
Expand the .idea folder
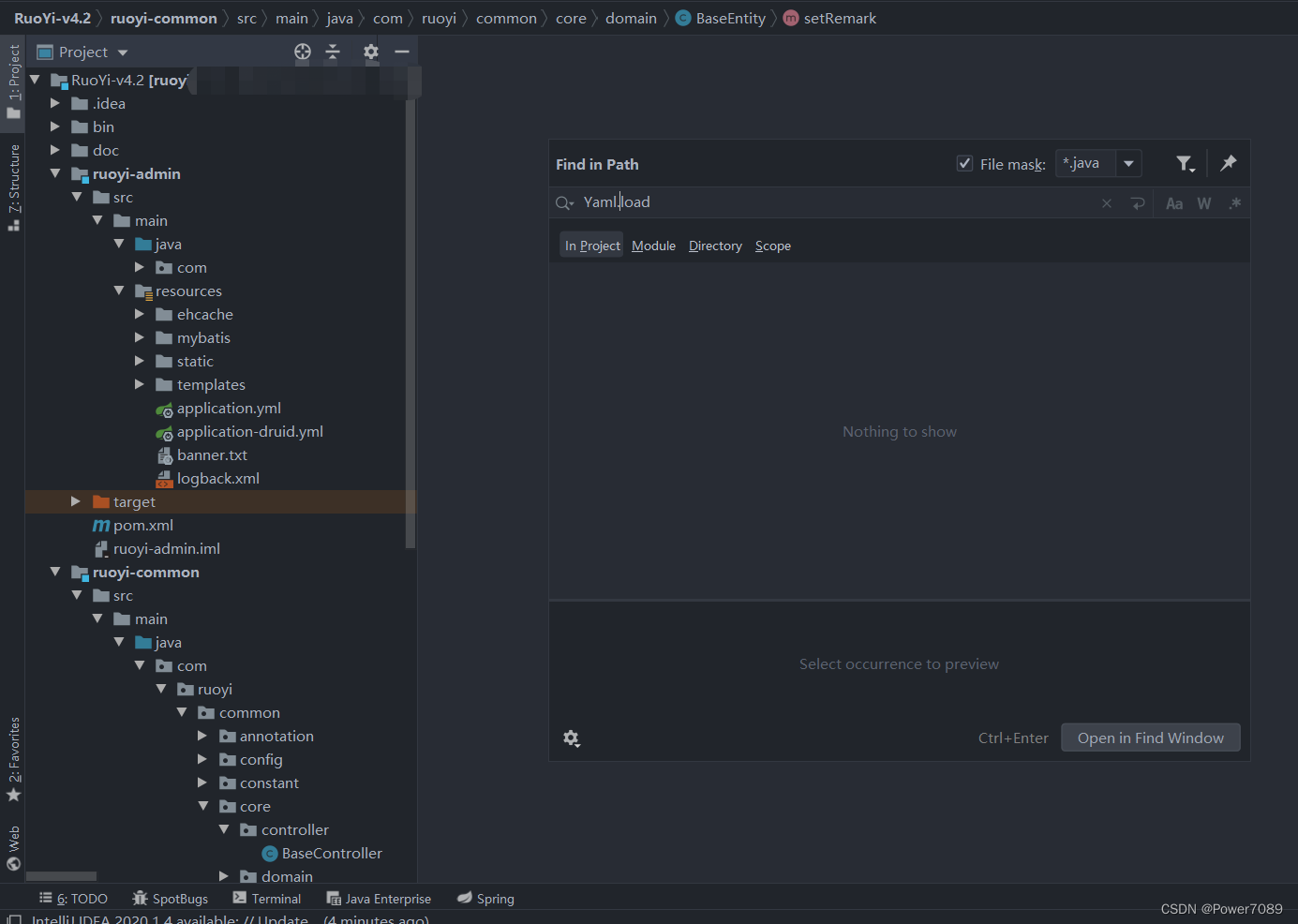(x=54, y=104)
